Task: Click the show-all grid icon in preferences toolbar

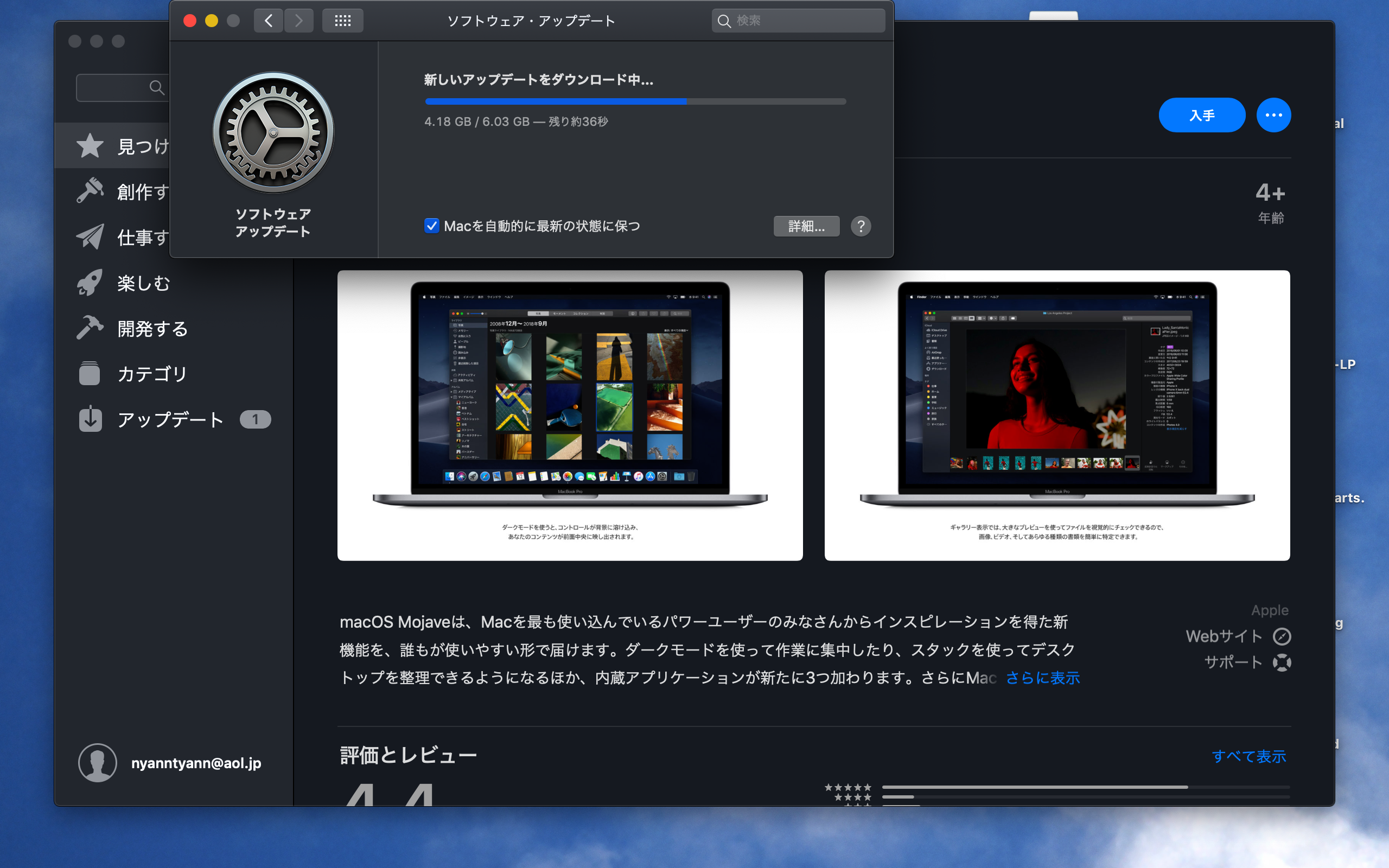Action: tap(343, 21)
